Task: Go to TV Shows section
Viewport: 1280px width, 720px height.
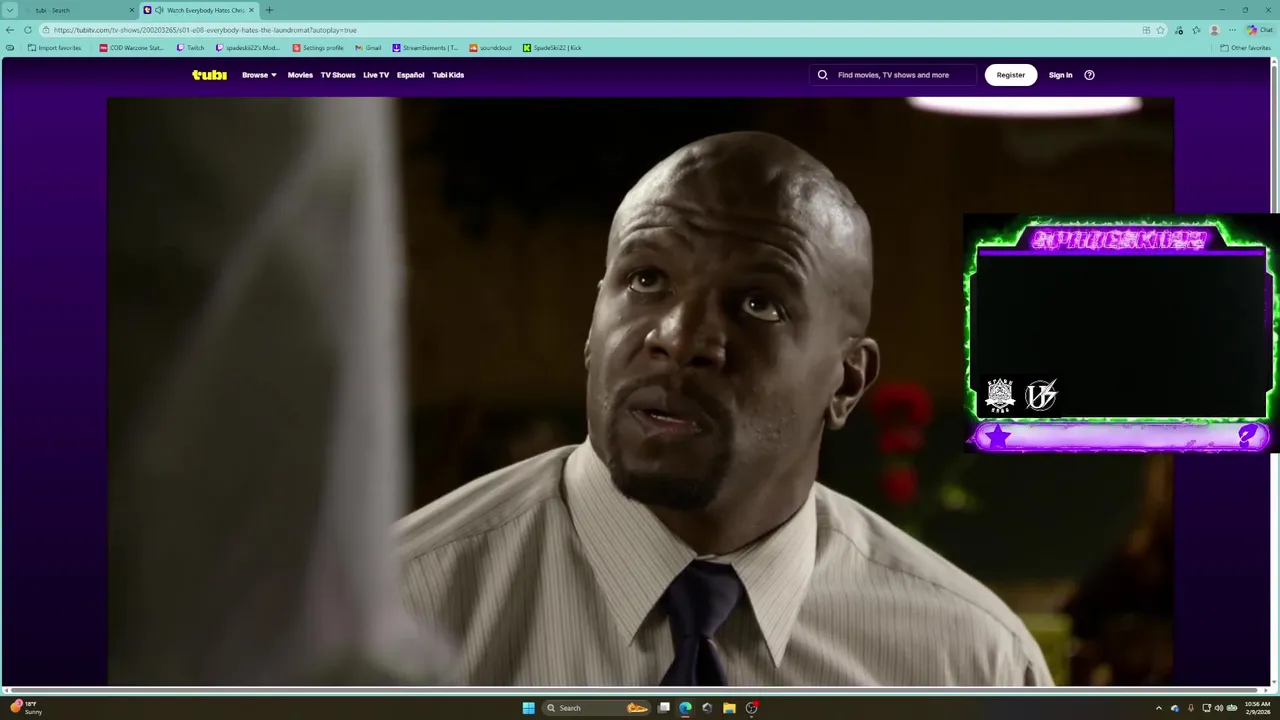Action: 338,75
